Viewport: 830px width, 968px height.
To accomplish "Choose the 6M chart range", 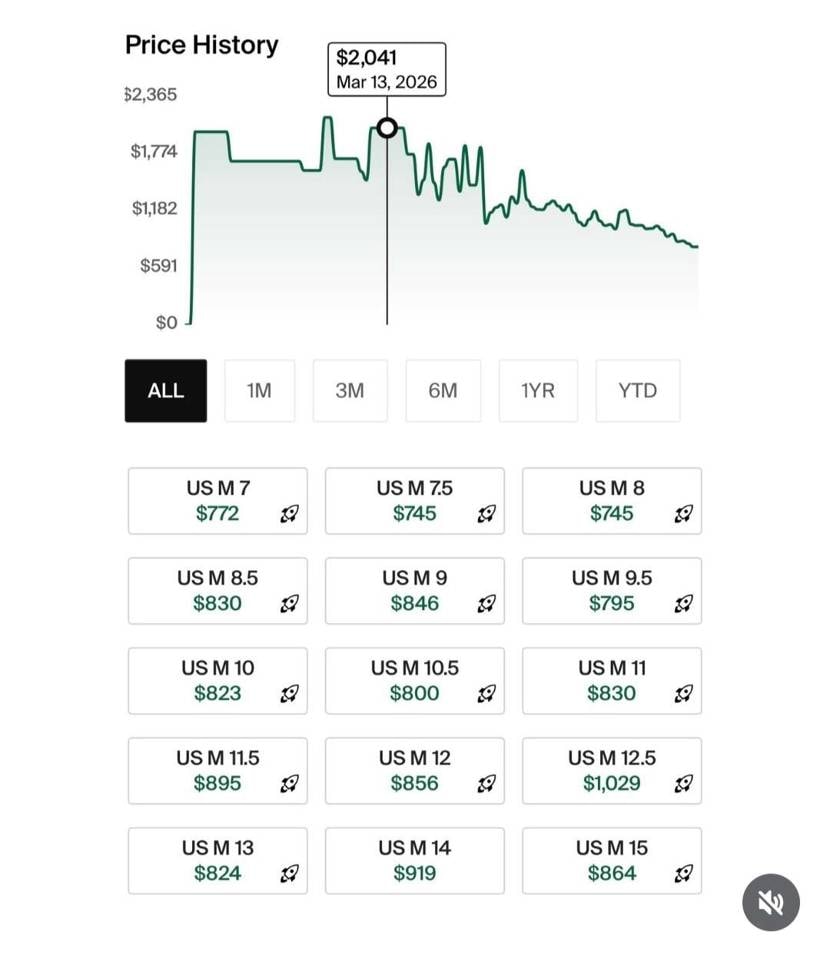I will [443, 391].
